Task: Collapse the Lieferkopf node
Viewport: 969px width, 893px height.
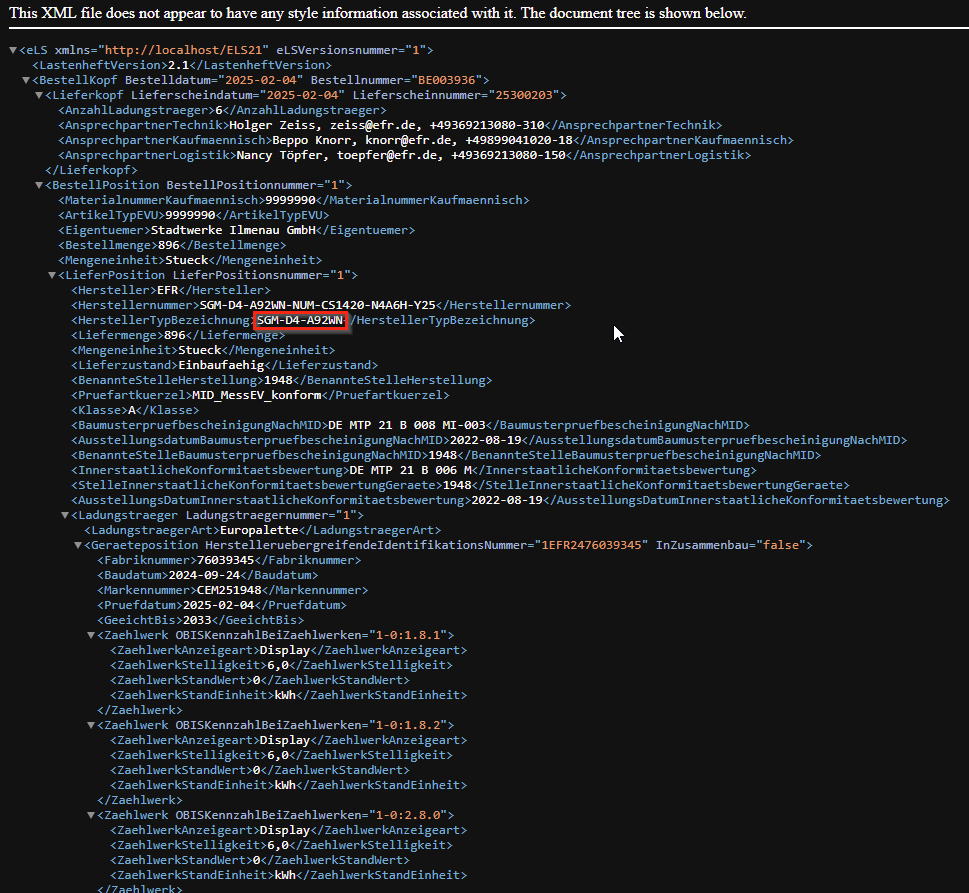Action: click(39, 95)
